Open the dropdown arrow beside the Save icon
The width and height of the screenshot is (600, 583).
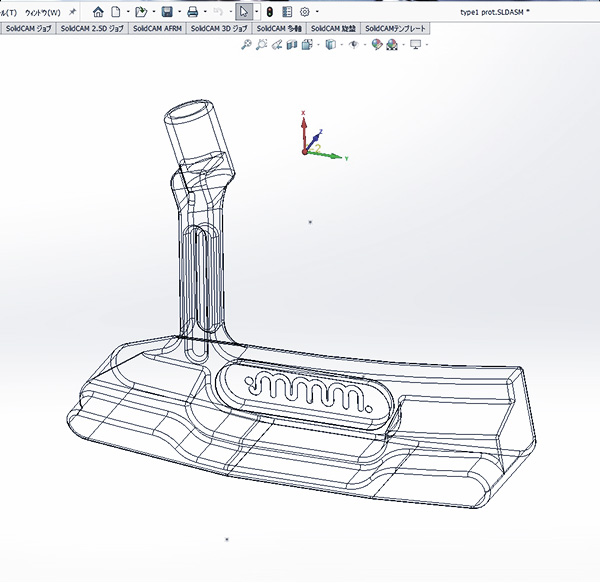tap(178, 11)
